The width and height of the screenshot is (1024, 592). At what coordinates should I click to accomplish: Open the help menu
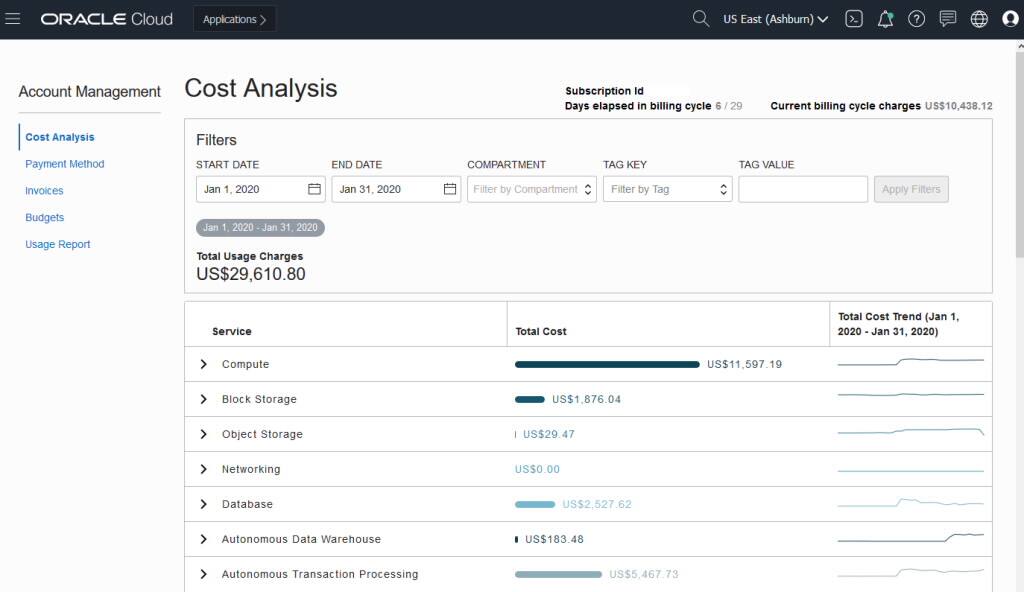point(917,18)
